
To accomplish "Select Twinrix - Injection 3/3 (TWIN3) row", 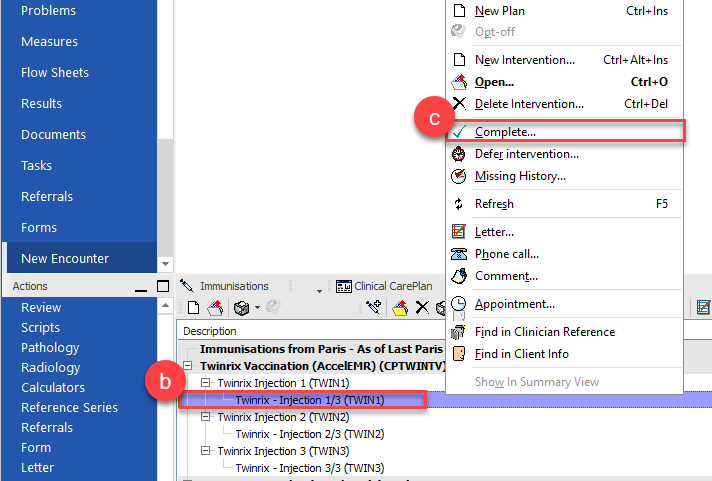I will tap(310, 468).
